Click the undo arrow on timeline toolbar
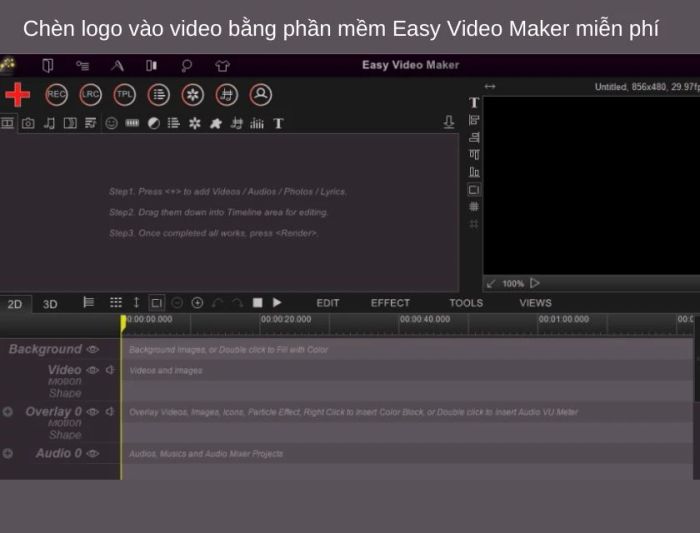Image resolution: width=700 pixels, height=533 pixels. pyautogui.click(x=218, y=303)
